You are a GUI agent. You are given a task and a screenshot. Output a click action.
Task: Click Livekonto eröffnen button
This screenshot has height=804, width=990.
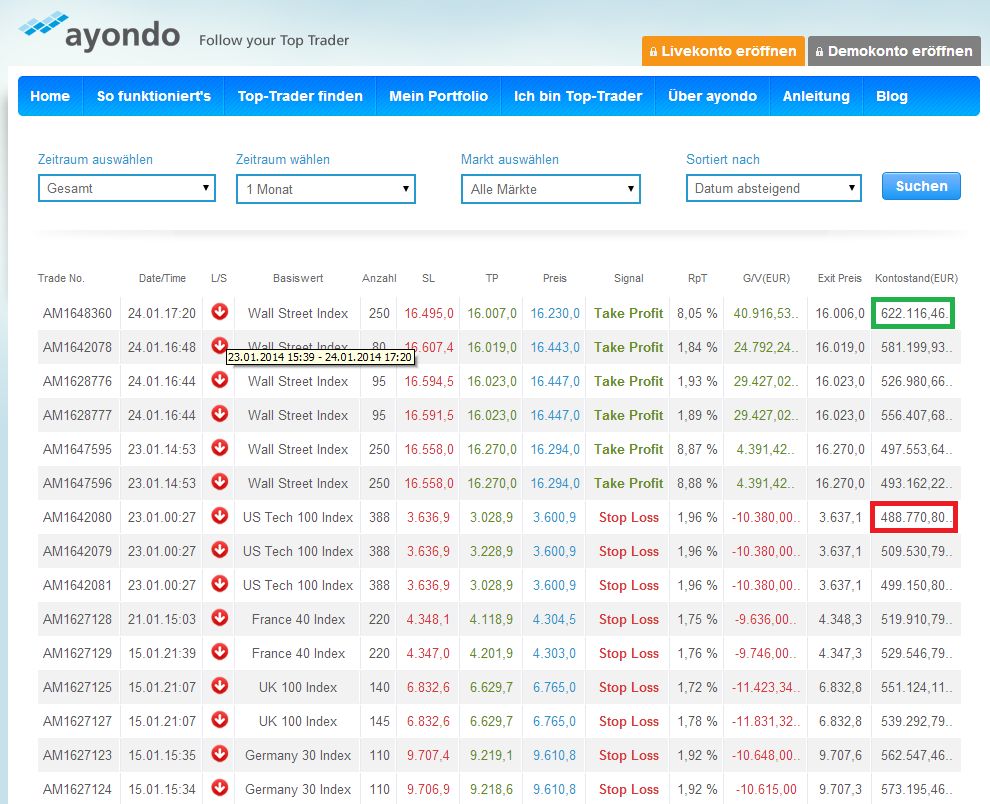click(x=723, y=51)
